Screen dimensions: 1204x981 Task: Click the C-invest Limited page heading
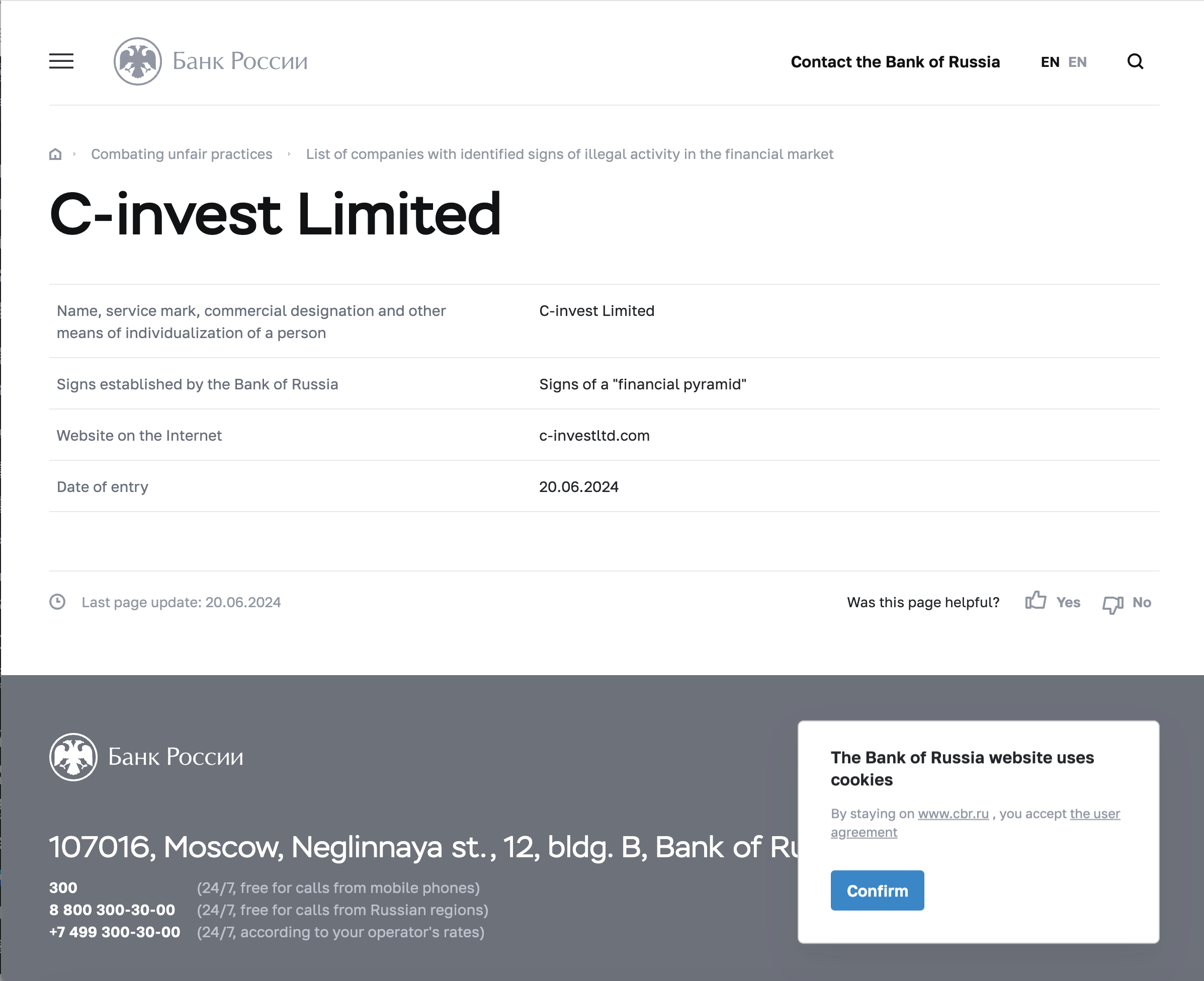pos(275,214)
